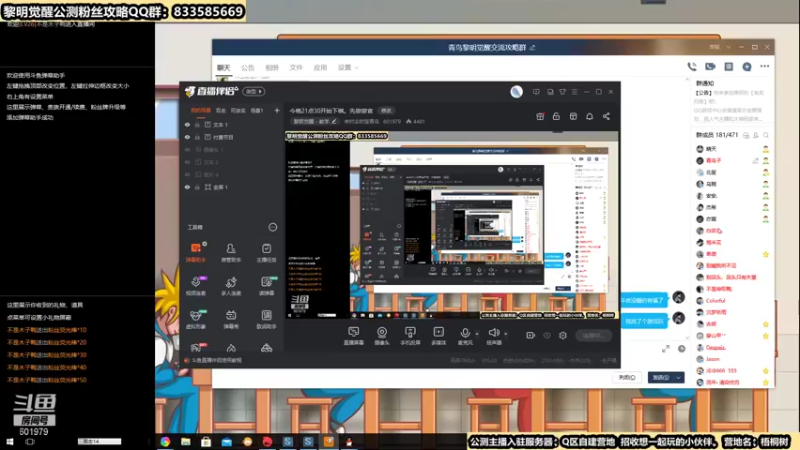Image resolution: width=800 pixels, height=450 pixels.
Task: Open the chevron dropdown in QQ title bar
Action: point(729,47)
